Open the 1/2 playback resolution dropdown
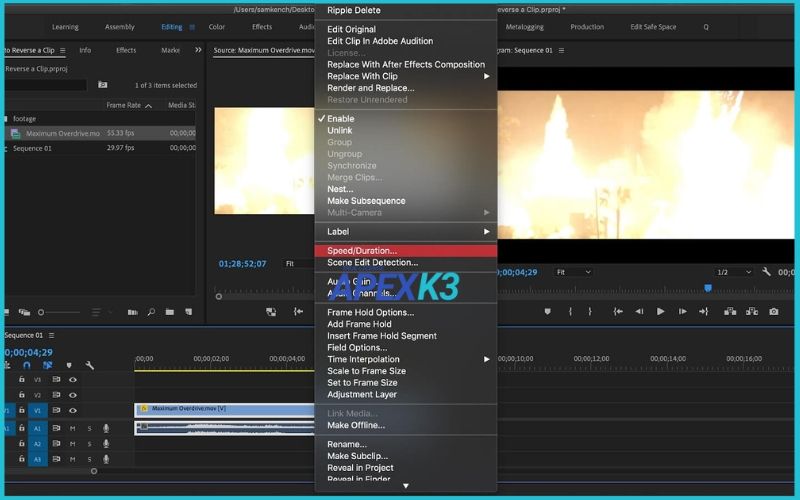The height and width of the screenshot is (500, 800). pos(734,272)
